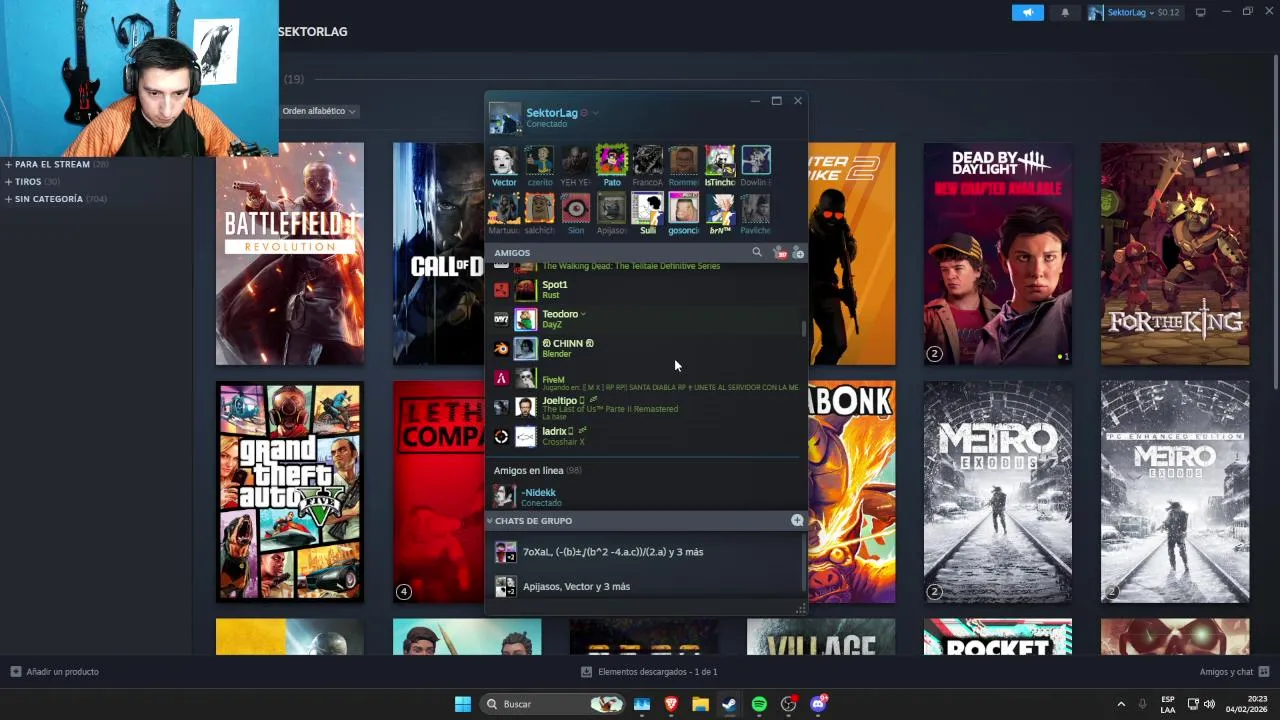The height and width of the screenshot is (720, 1280).
Task: Open pending friend invites icon
Action: click(779, 253)
